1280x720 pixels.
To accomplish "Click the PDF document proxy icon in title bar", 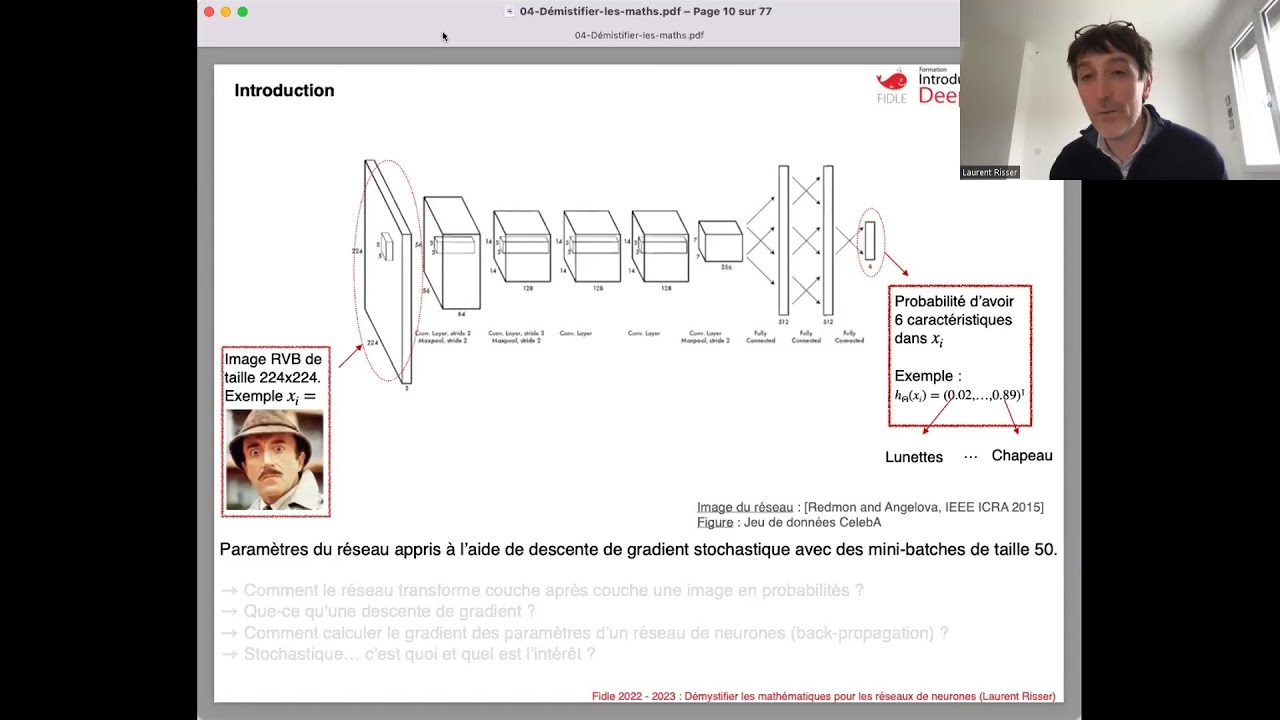I will [510, 12].
